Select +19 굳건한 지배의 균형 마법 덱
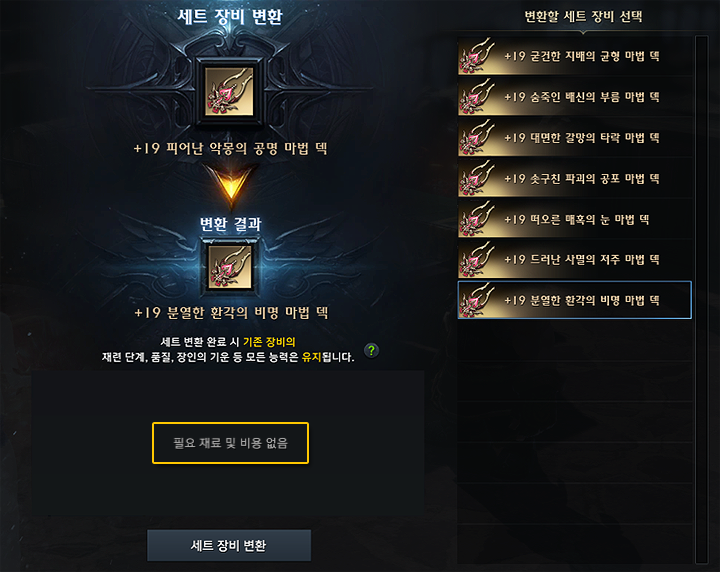Screen dimensions: 720x572 (575, 56)
